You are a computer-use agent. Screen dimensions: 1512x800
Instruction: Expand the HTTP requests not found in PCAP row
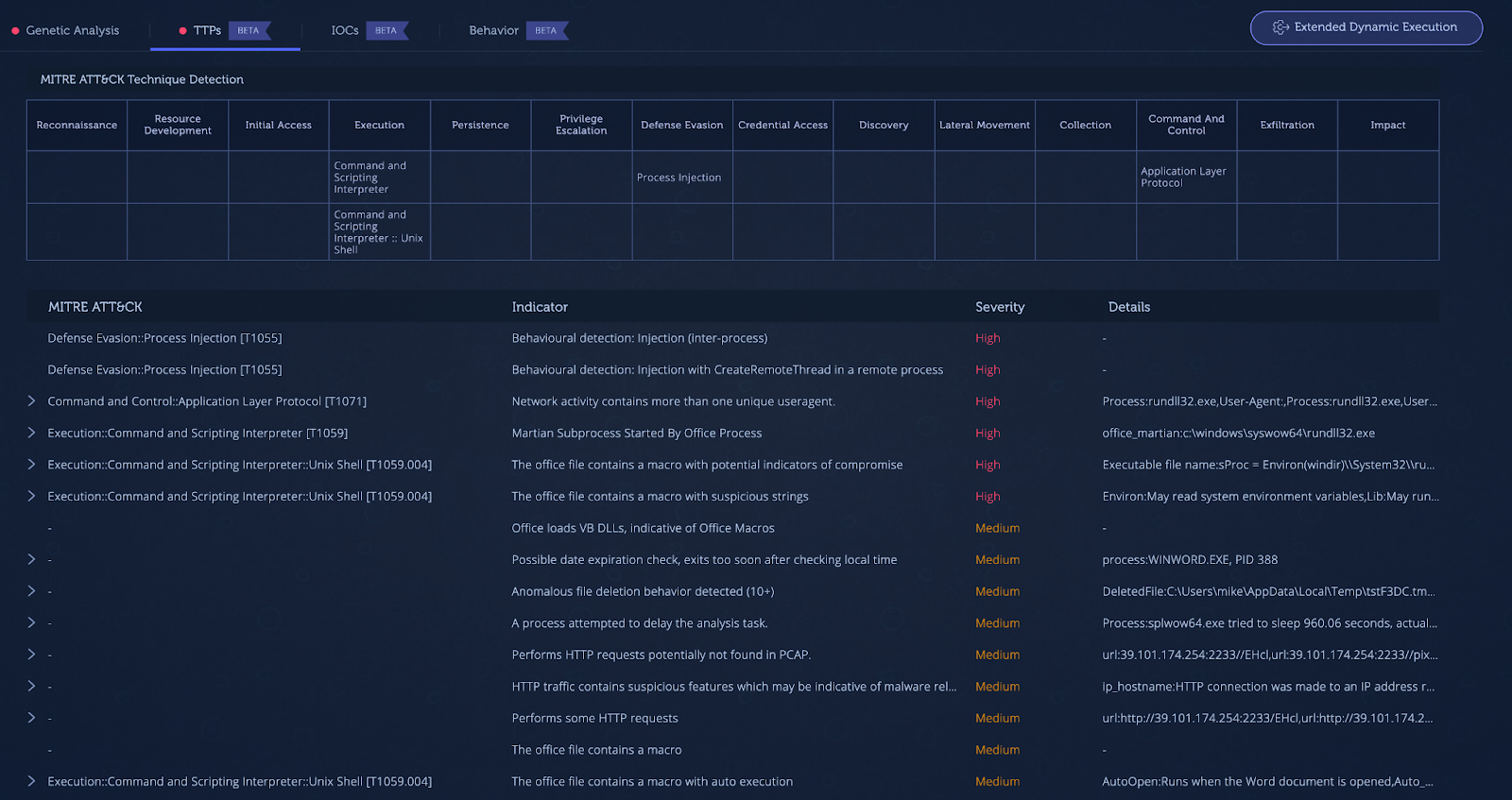[x=31, y=655]
